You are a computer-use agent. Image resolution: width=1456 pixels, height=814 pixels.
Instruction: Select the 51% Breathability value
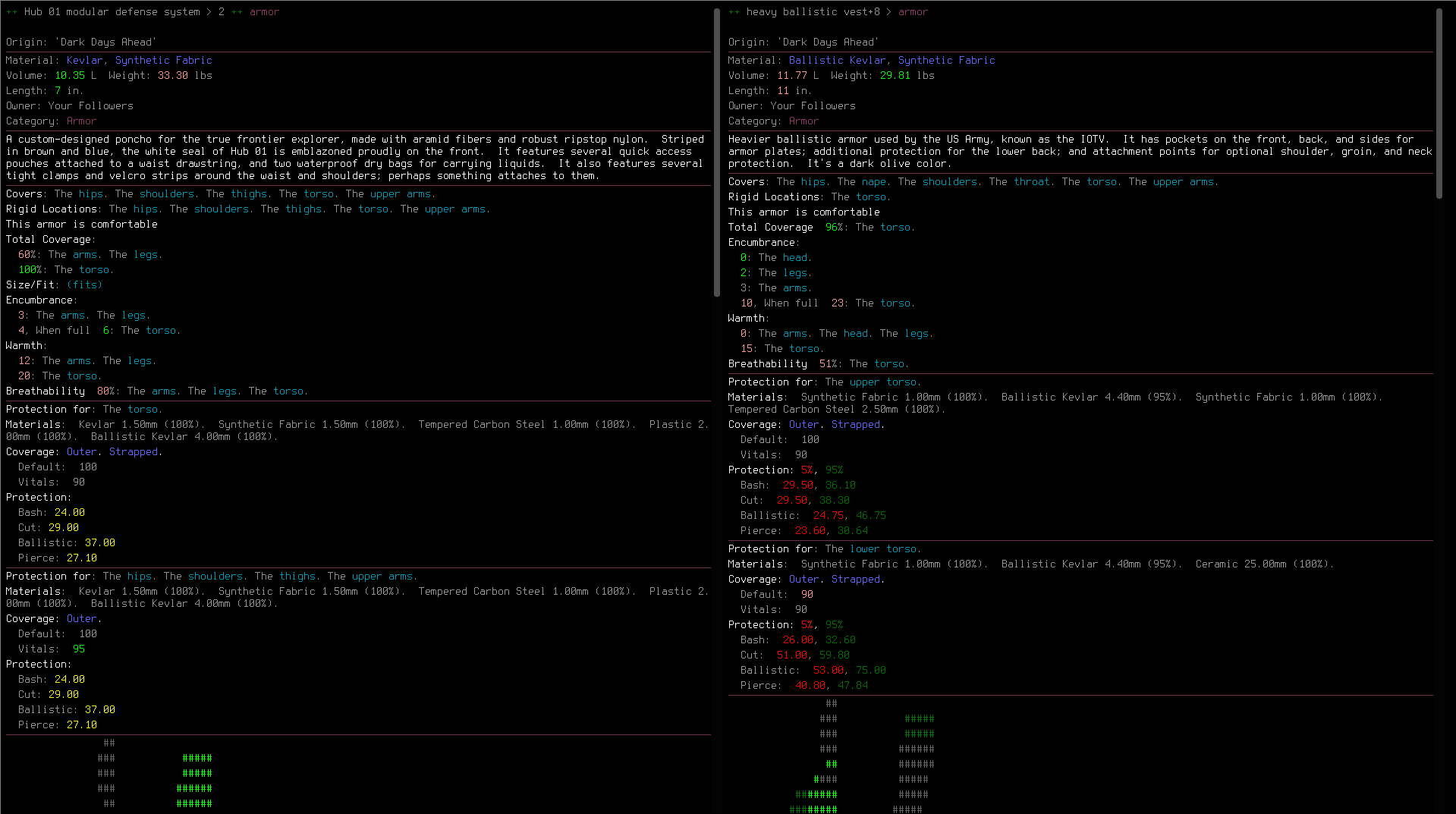pyautogui.click(x=829, y=364)
